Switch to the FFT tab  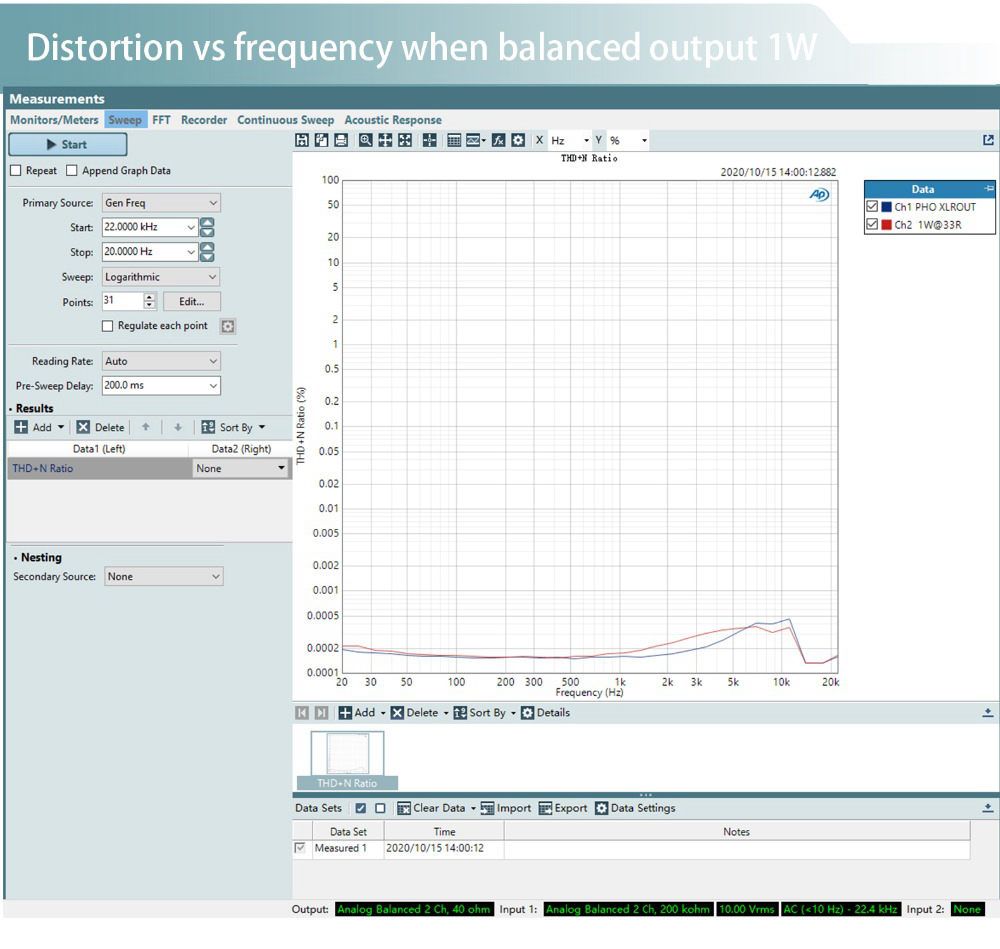(161, 120)
